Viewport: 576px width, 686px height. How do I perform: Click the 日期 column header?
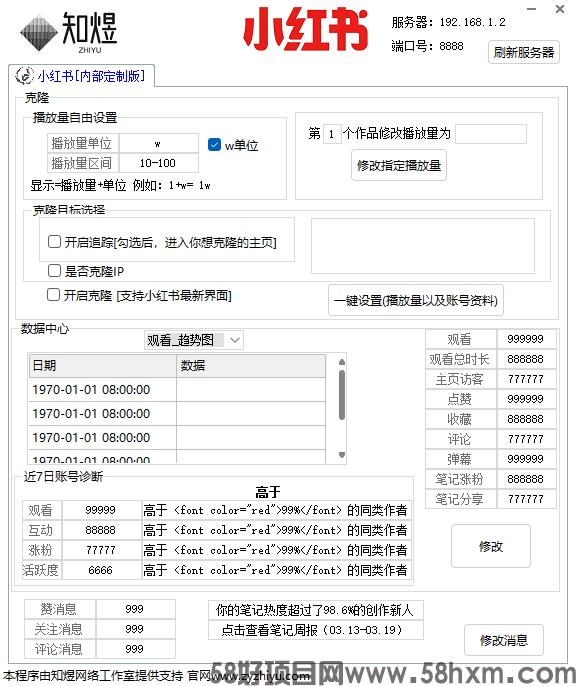pos(103,366)
